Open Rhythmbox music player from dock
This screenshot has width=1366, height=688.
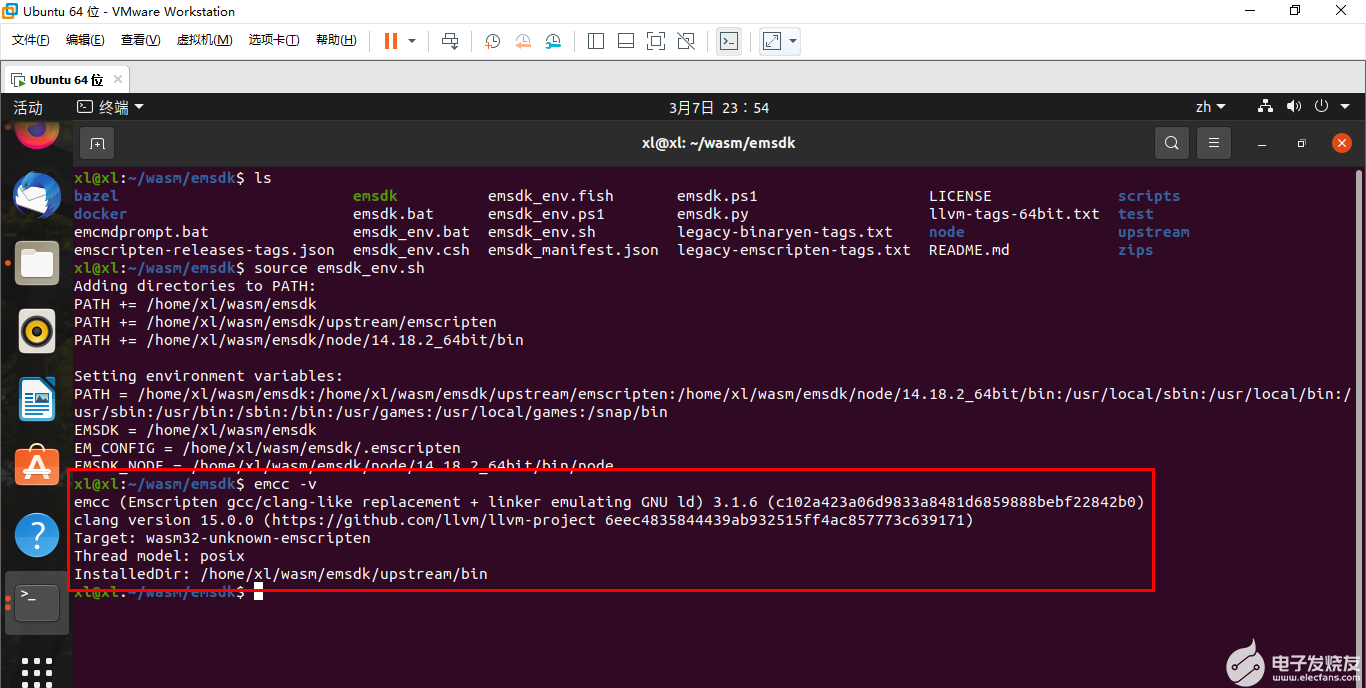37,331
